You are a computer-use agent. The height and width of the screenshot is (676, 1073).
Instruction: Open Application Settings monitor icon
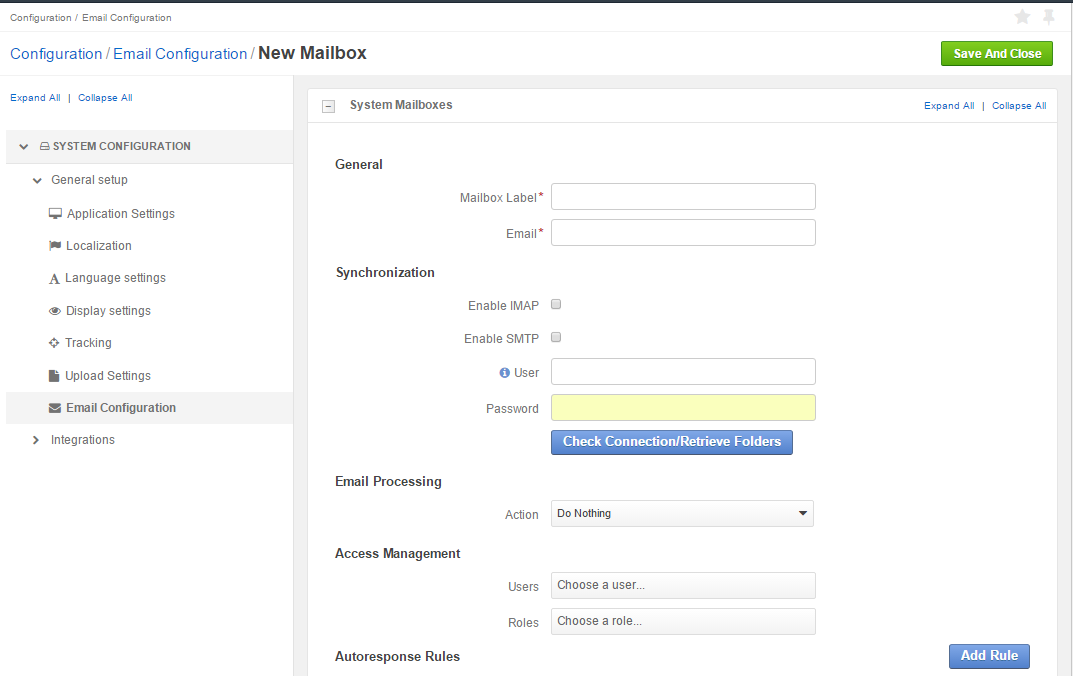coord(55,213)
